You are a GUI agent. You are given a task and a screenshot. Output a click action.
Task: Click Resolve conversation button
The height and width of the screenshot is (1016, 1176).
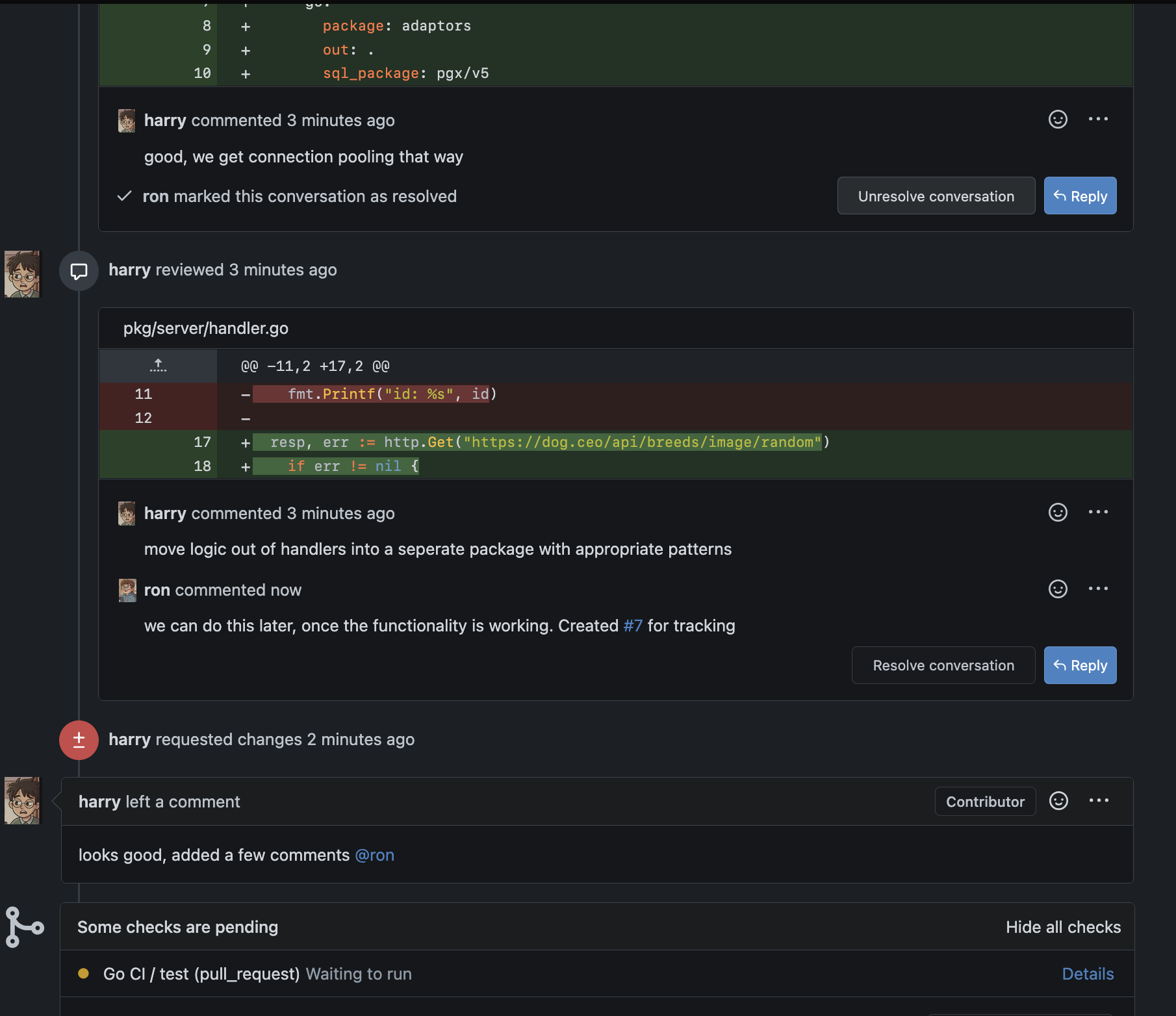[943, 665]
